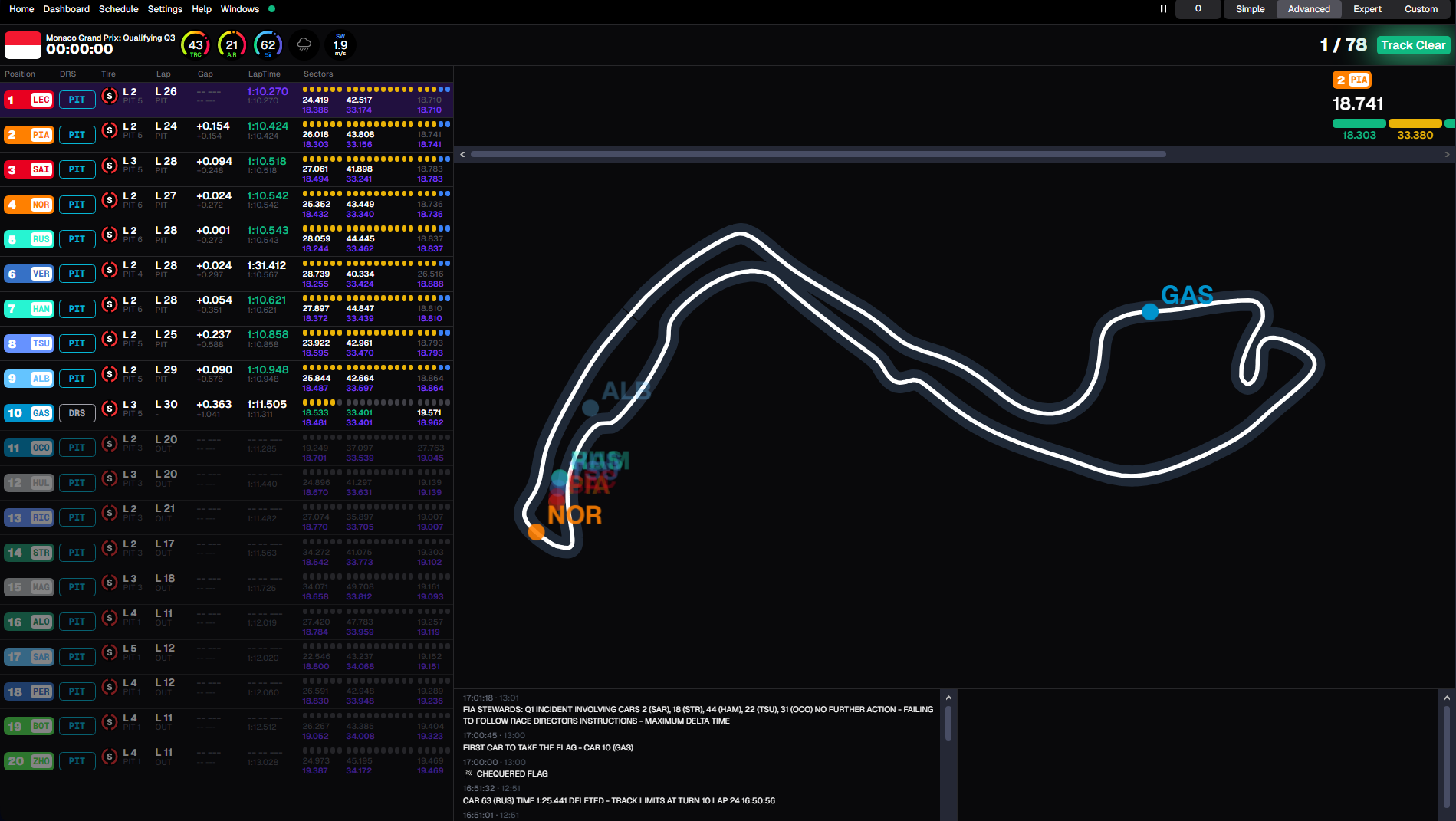Toggle the PIT indicator for SAI
The width and height of the screenshot is (1456, 821).
pyautogui.click(x=77, y=169)
